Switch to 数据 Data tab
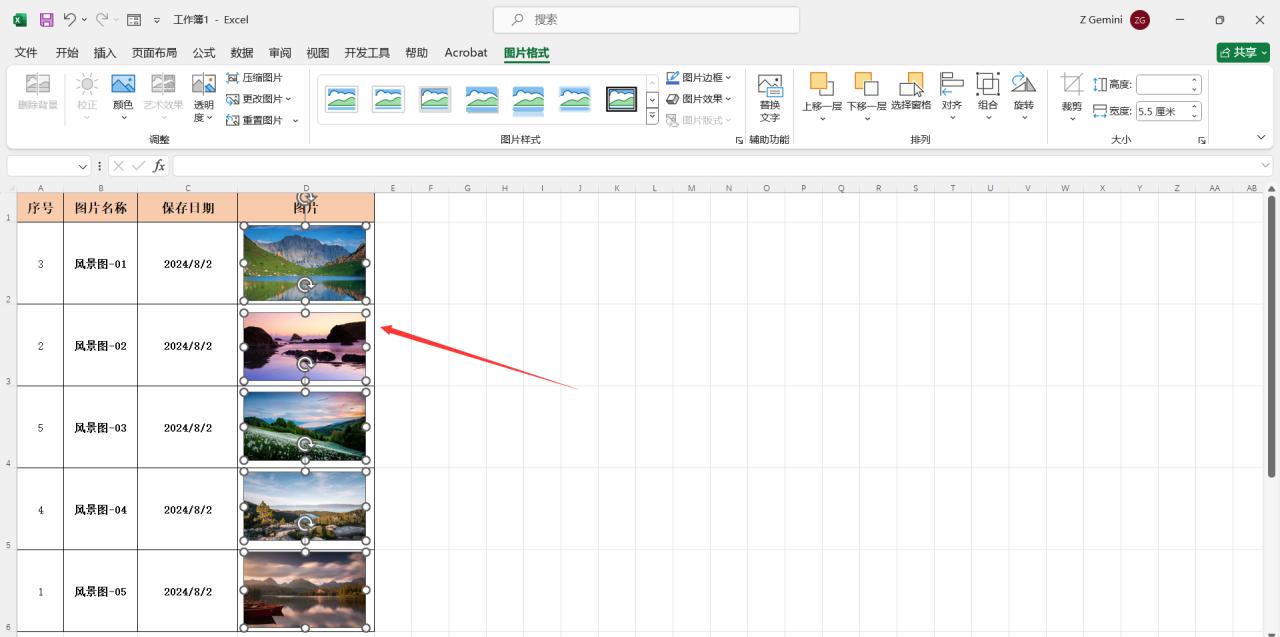This screenshot has width=1280, height=637. [x=242, y=53]
